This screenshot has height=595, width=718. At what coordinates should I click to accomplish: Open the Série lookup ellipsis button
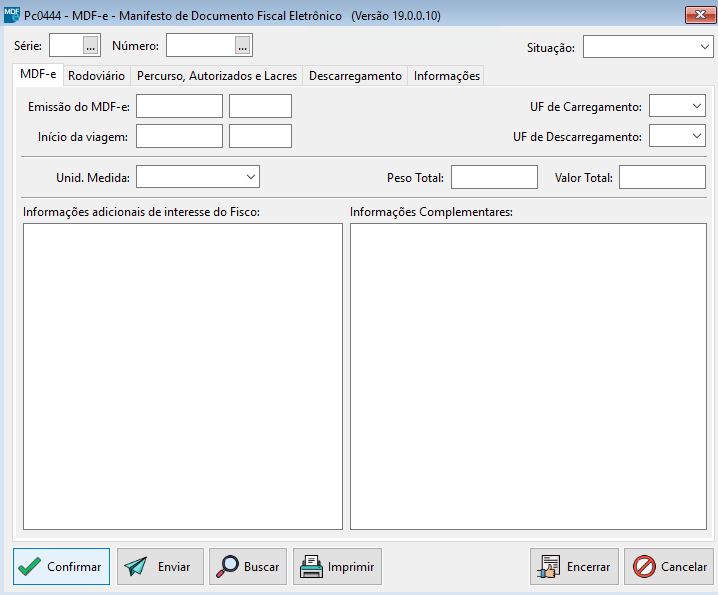(x=91, y=45)
